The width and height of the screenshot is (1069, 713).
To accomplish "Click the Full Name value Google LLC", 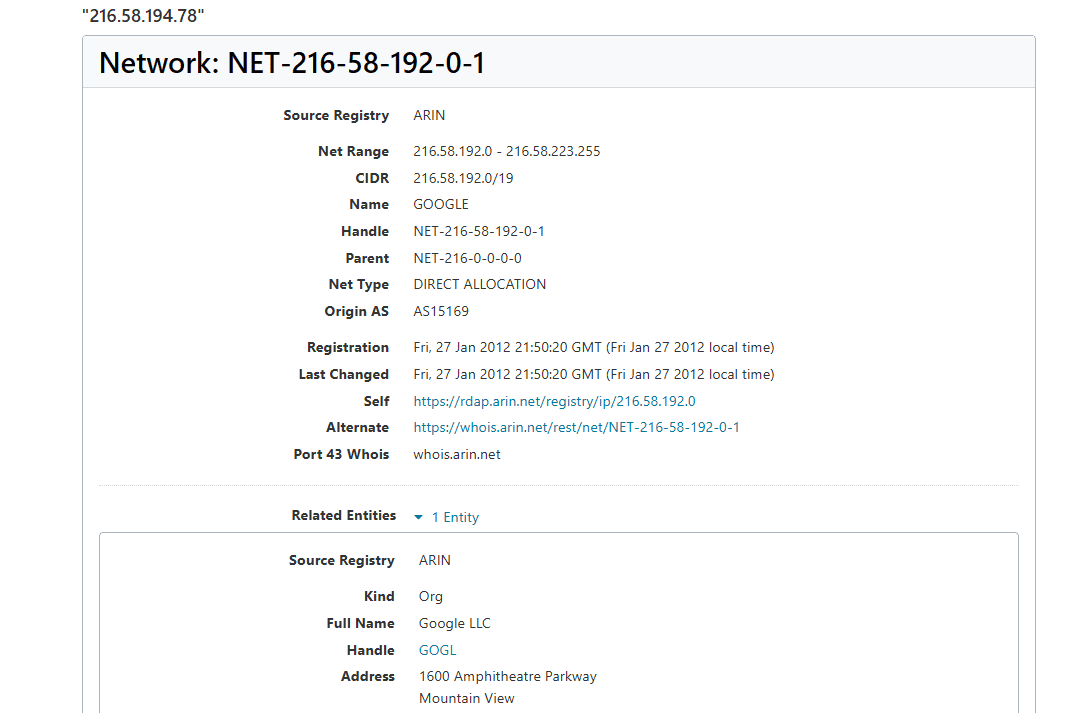I will point(454,623).
